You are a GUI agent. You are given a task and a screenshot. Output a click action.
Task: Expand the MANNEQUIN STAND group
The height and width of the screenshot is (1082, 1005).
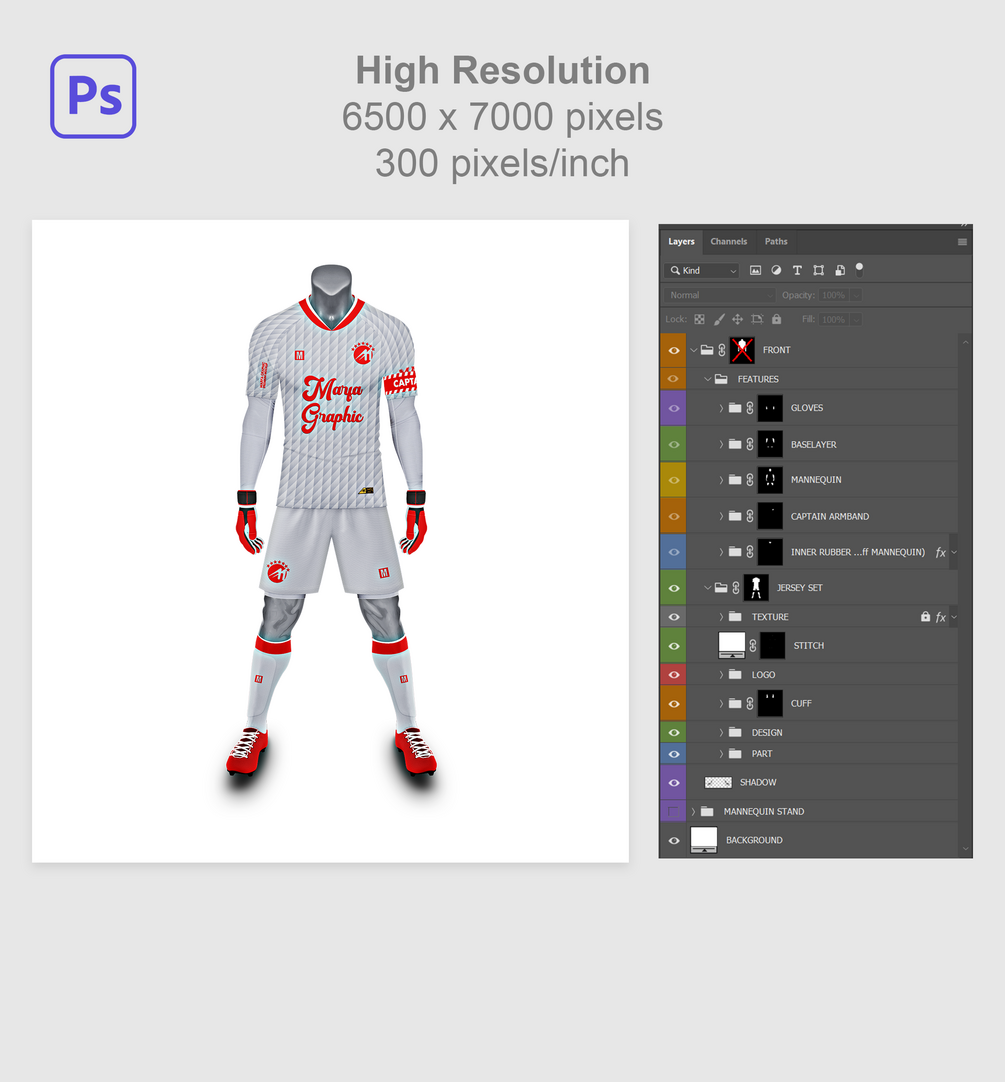click(x=694, y=812)
